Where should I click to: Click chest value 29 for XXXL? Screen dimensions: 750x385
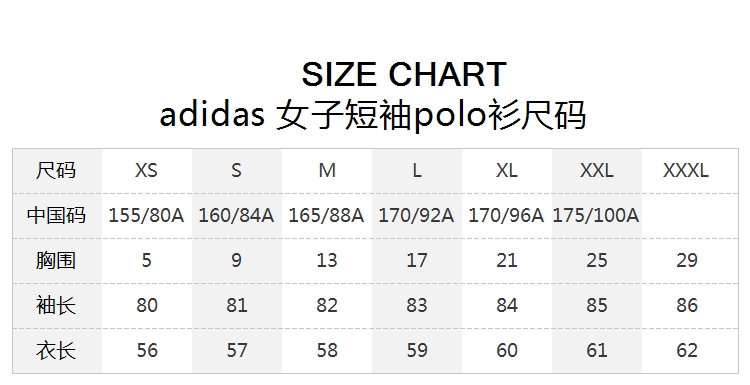coord(687,260)
